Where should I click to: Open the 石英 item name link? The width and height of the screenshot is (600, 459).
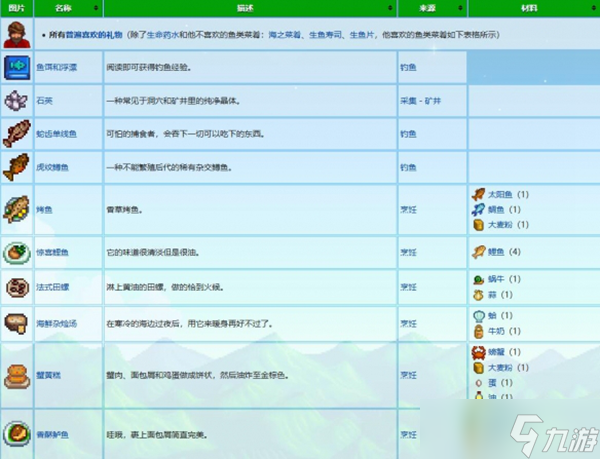pos(44,101)
